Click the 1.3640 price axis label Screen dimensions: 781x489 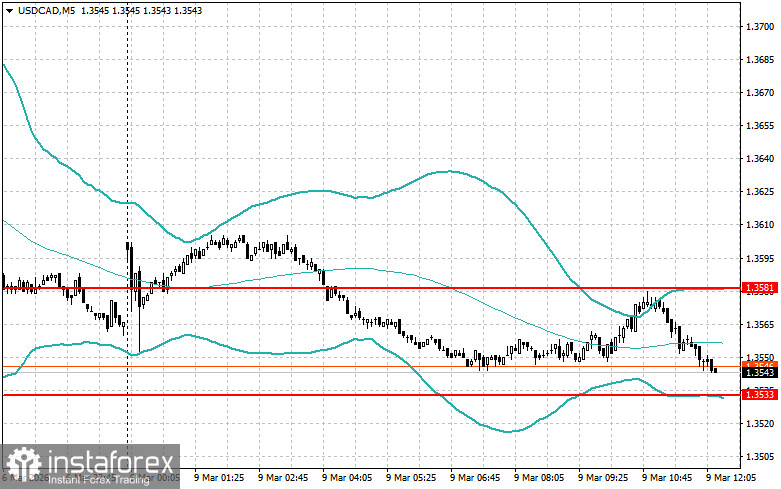(x=760, y=159)
